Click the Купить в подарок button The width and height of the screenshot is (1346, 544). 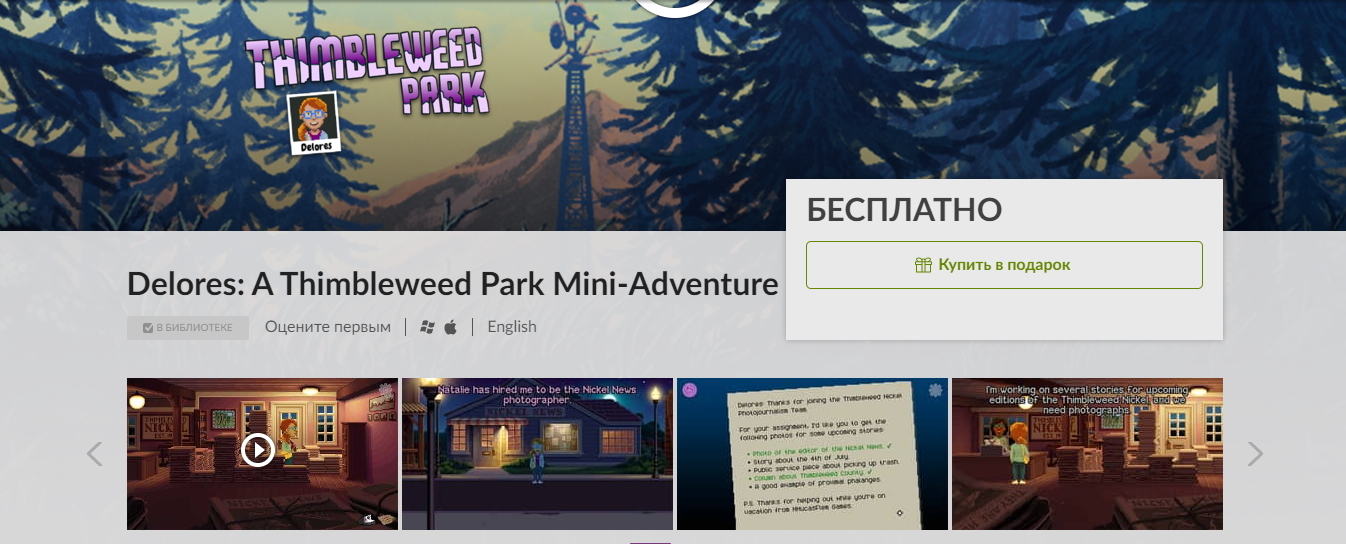pyautogui.click(x=1004, y=265)
